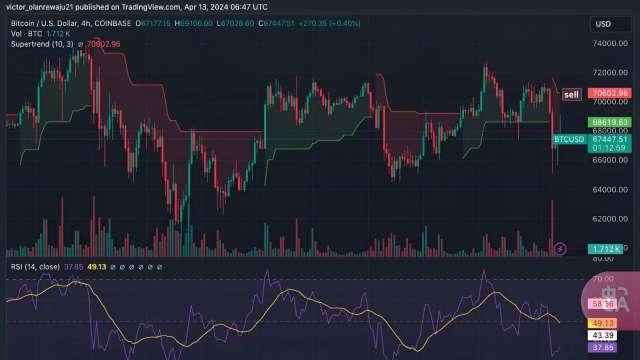This screenshot has height=360, width=640.
Task: Click the teal 1.712 K volume axis tag
Action: pyautogui.click(x=605, y=249)
